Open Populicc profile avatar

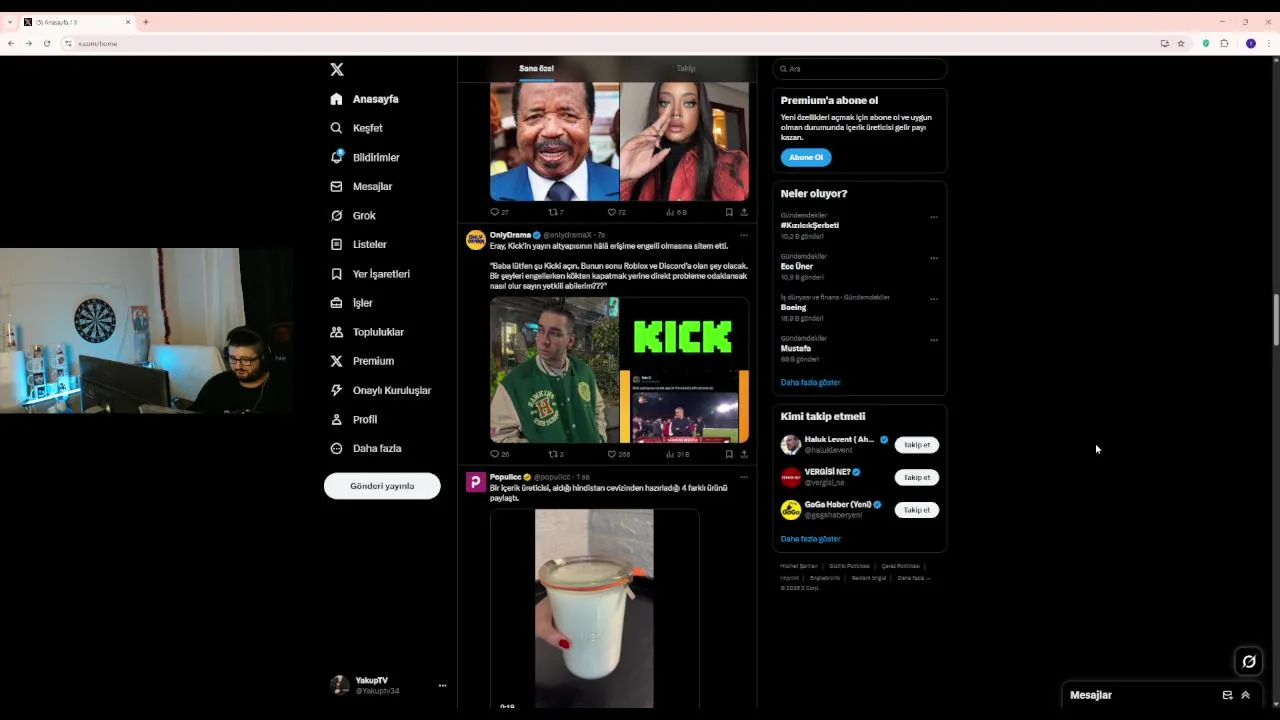476,482
